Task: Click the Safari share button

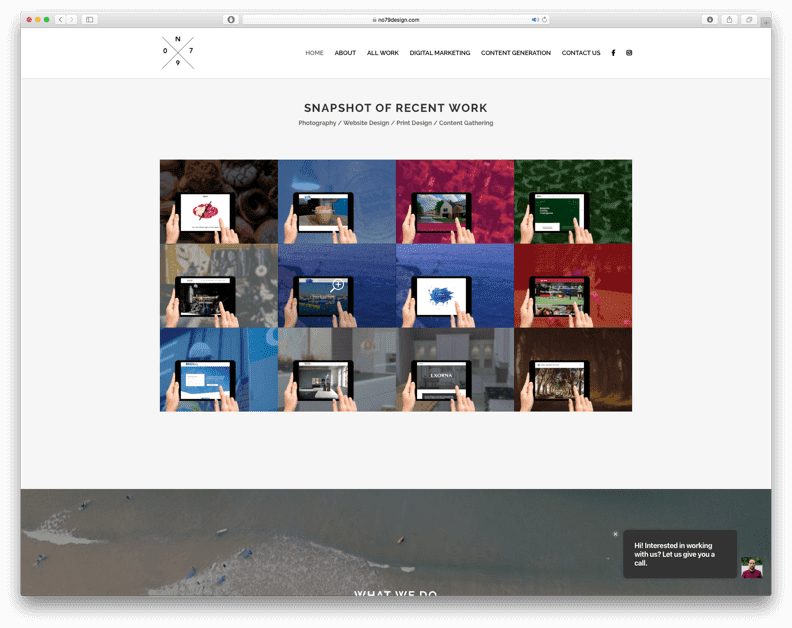Action: (x=729, y=20)
